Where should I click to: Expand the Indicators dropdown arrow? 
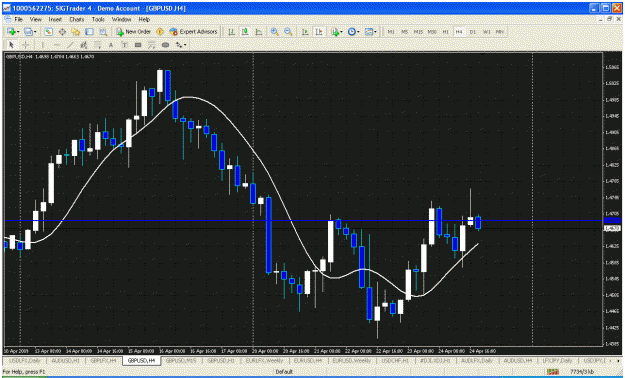pyautogui.click(x=342, y=32)
